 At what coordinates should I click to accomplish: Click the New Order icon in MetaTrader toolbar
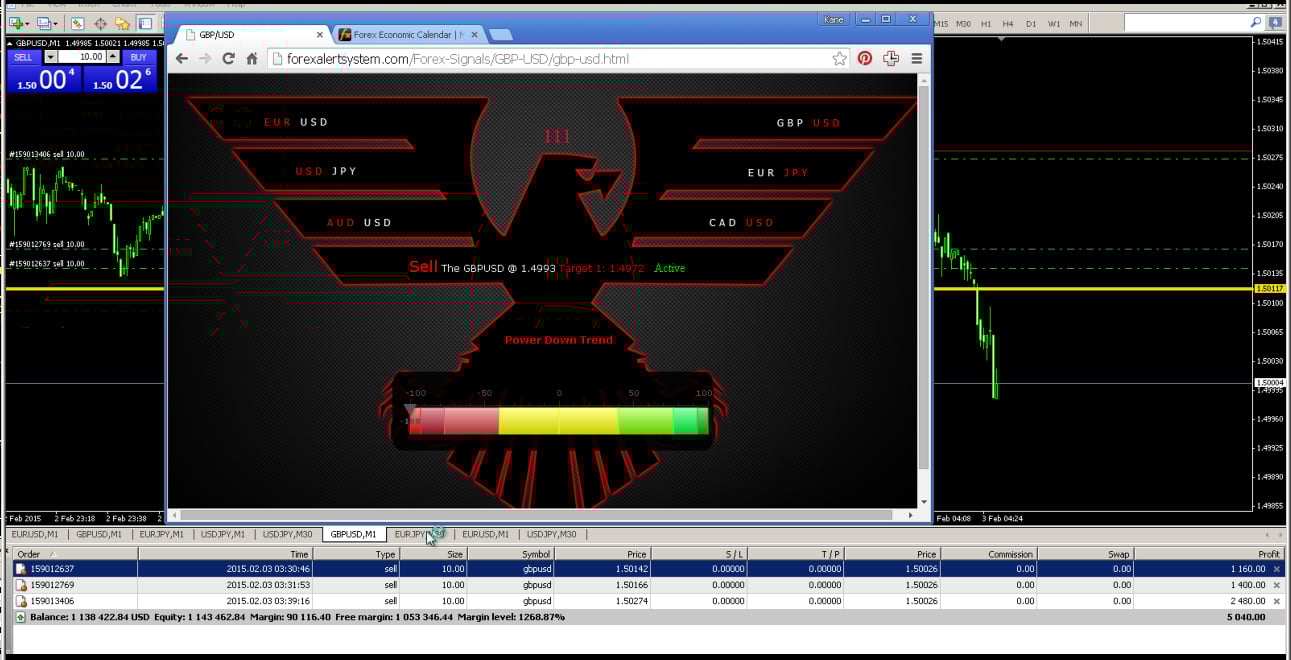pos(15,23)
